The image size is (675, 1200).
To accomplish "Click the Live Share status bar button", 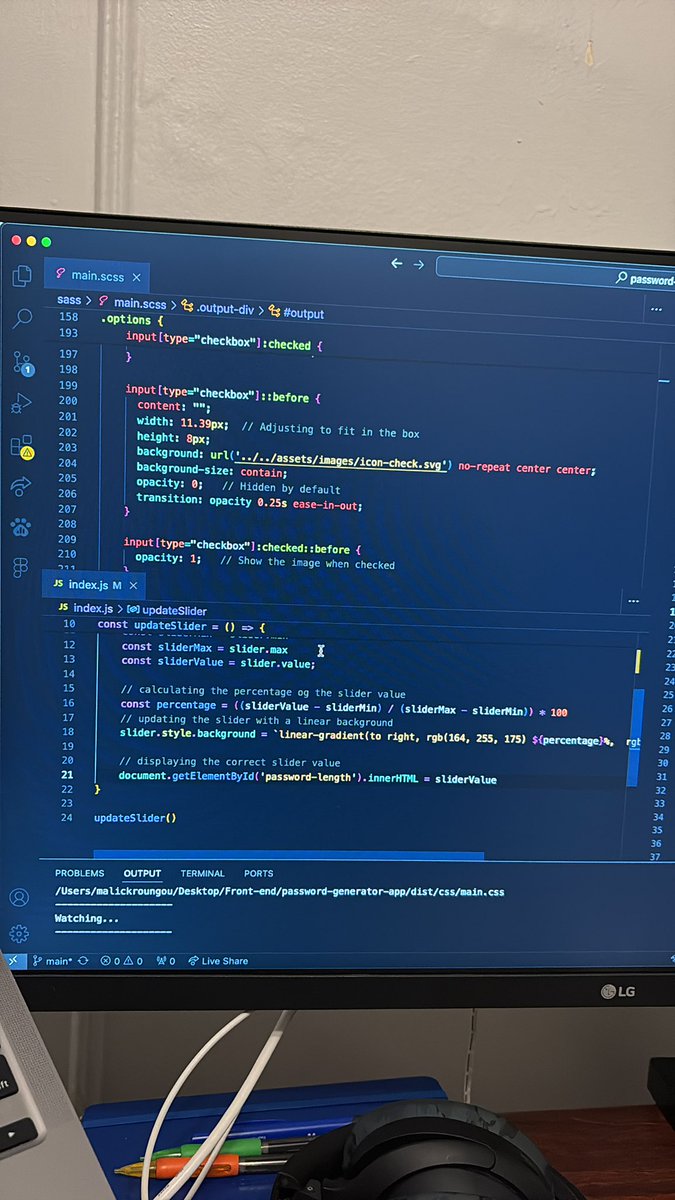I will [x=217, y=961].
